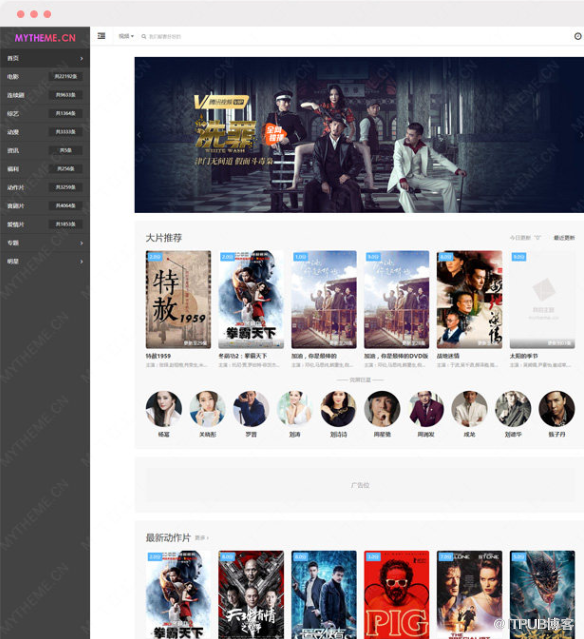Open the 福利 category in sidebar

tap(45, 169)
